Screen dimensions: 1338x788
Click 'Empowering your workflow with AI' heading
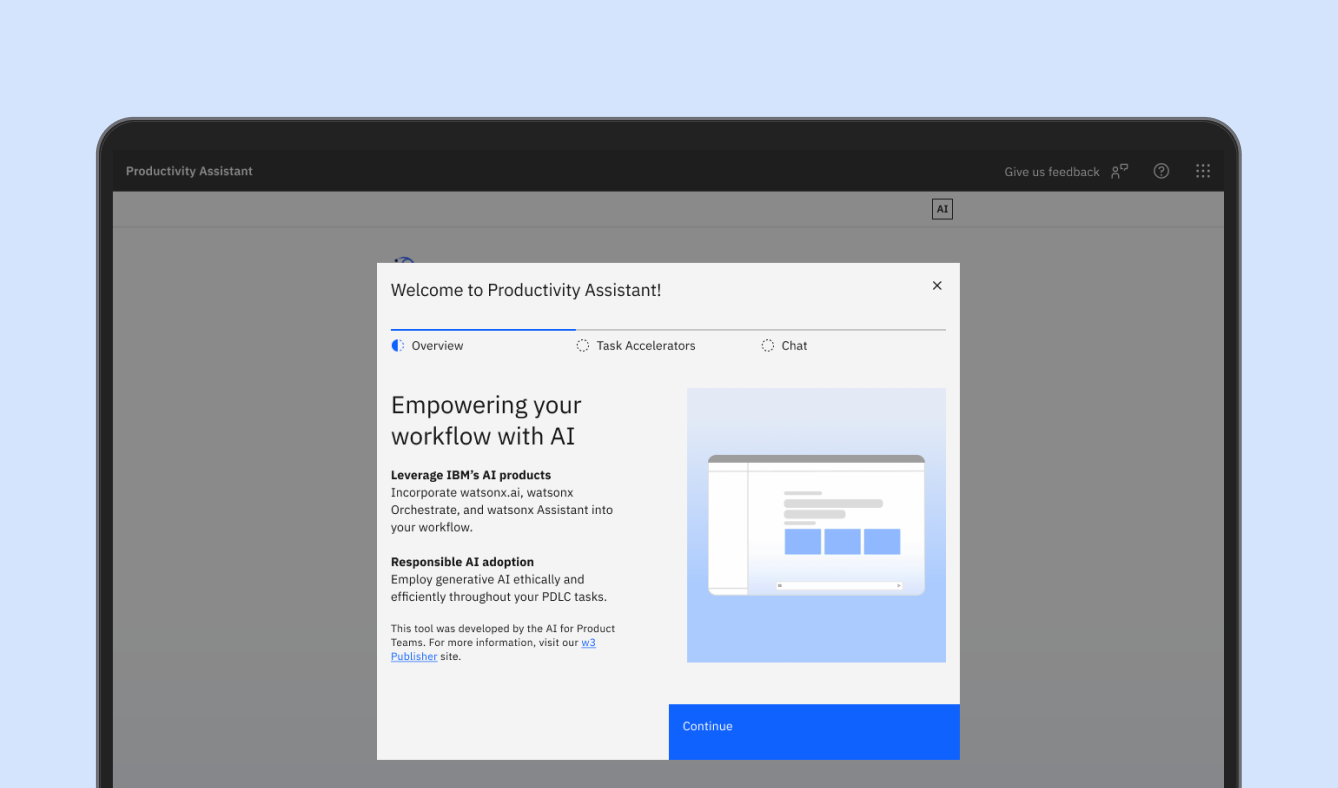point(486,420)
